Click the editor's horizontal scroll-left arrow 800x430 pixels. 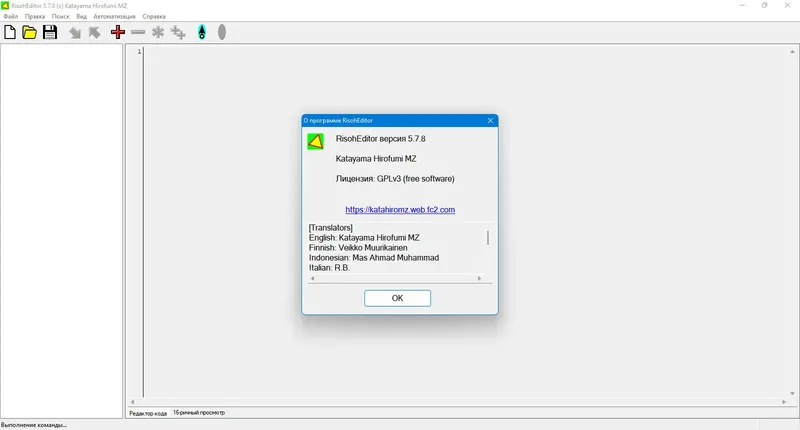click(x=132, y=402)
